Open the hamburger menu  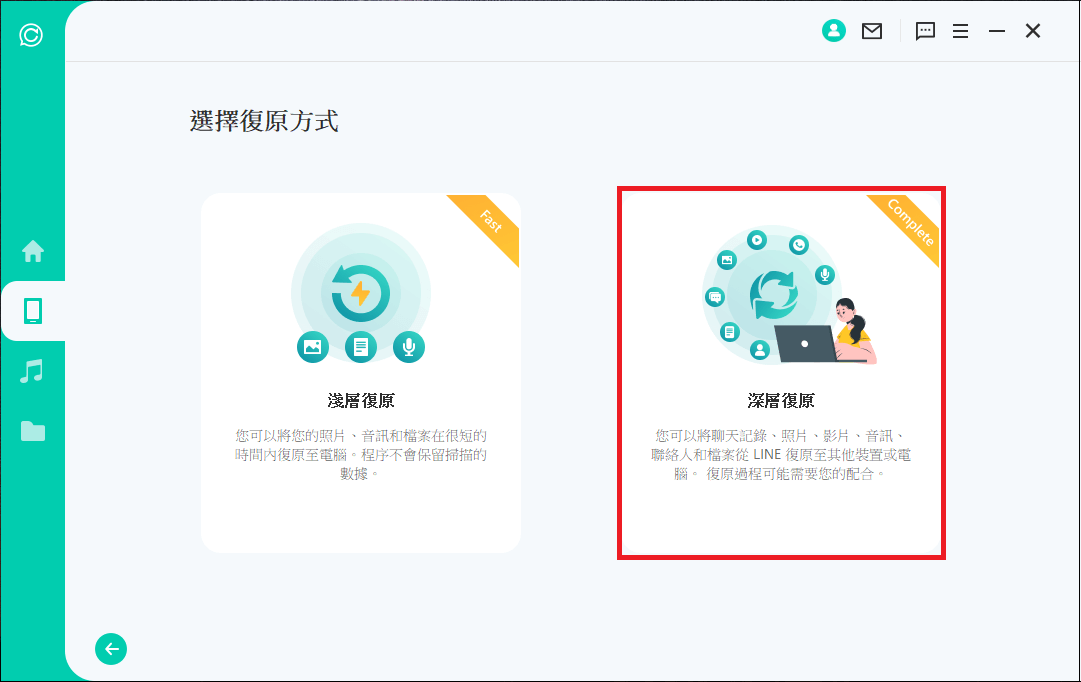[x=961, y=31]
